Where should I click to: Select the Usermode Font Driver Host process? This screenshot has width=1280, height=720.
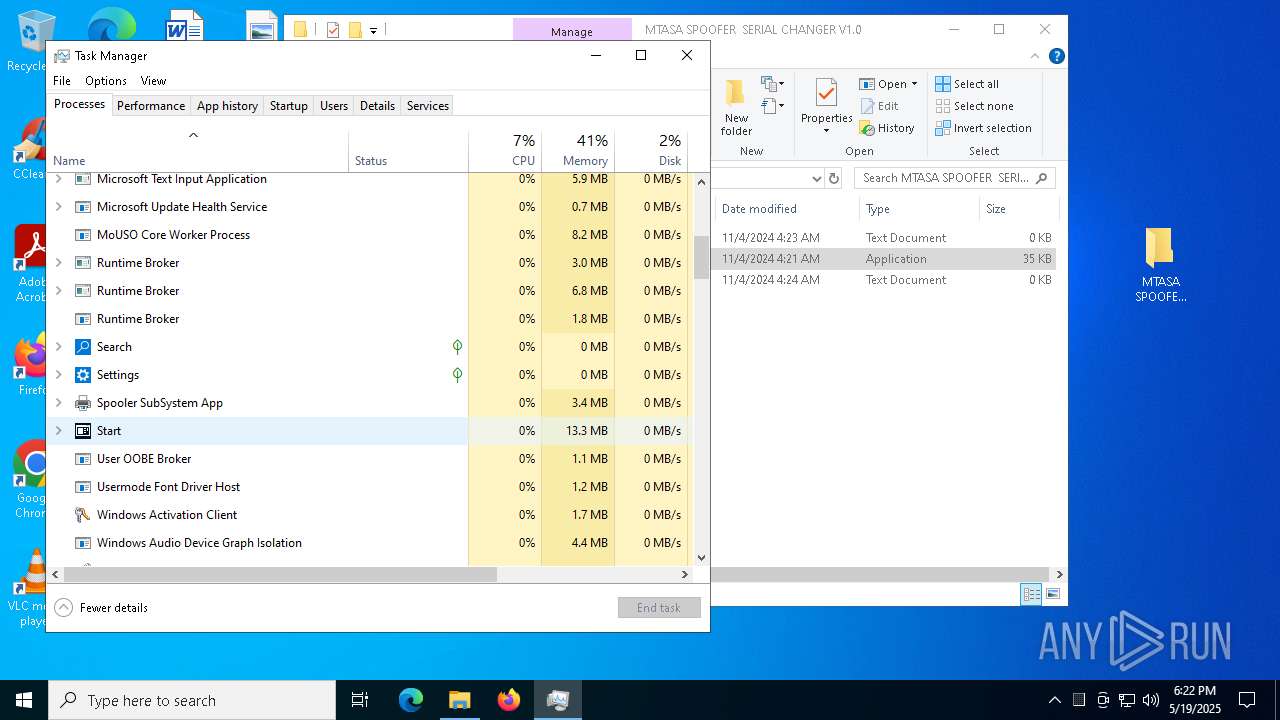[x=168, y=487]
